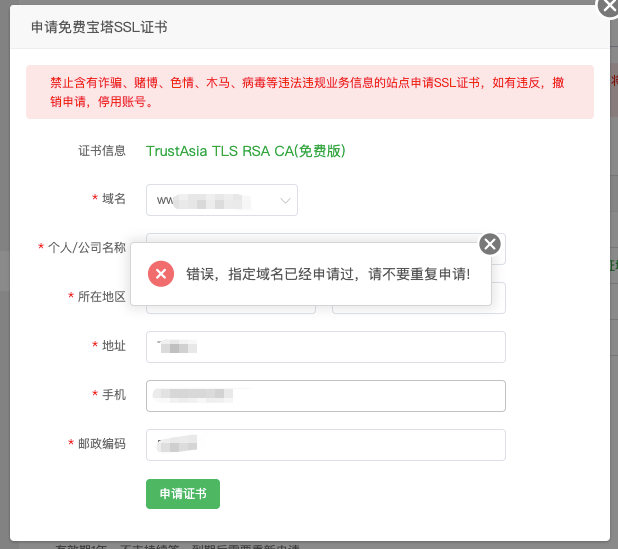
Task: Click the error message text in the toast
Action: point(328,274)
